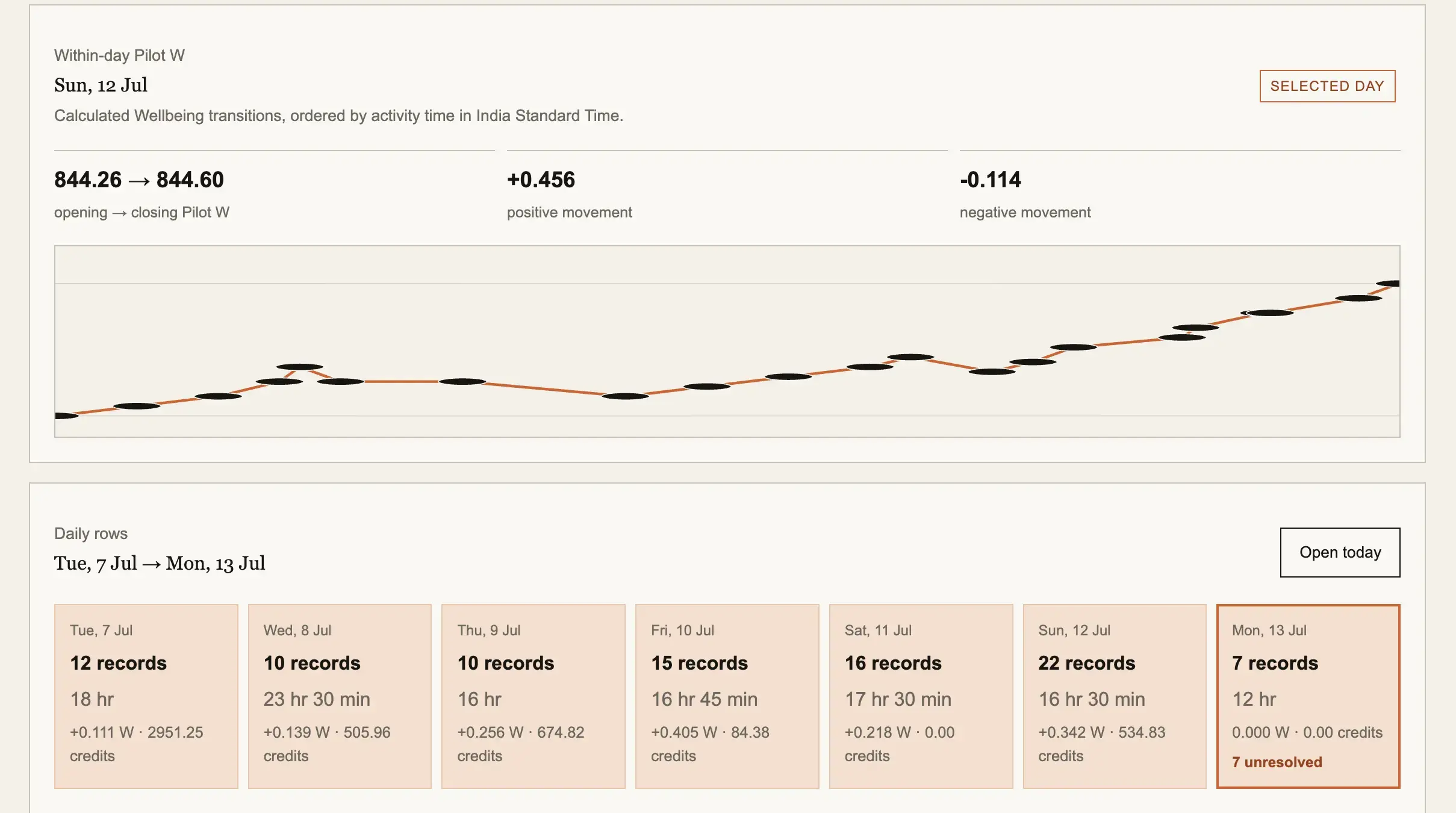Choose the Sun, 12 Jul daily card
The image size is (1456, 813).
(1115, 696)
